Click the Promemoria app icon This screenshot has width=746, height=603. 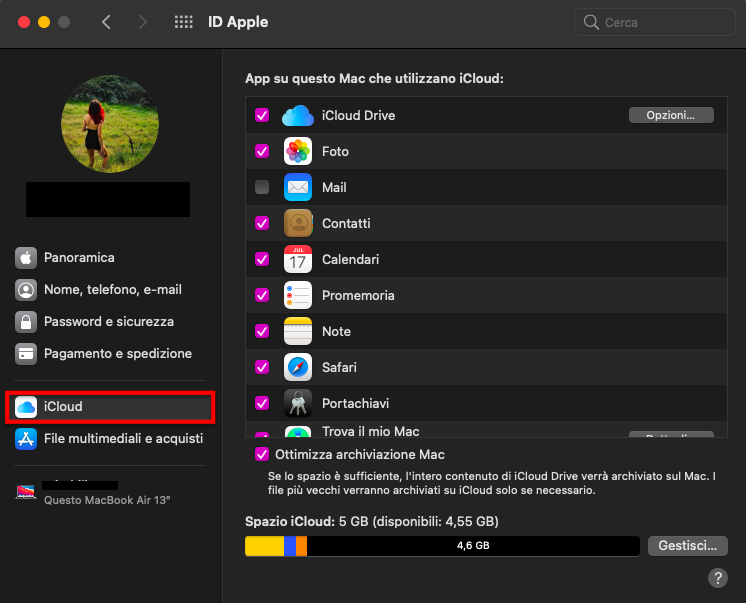click(x=298, y=295)
